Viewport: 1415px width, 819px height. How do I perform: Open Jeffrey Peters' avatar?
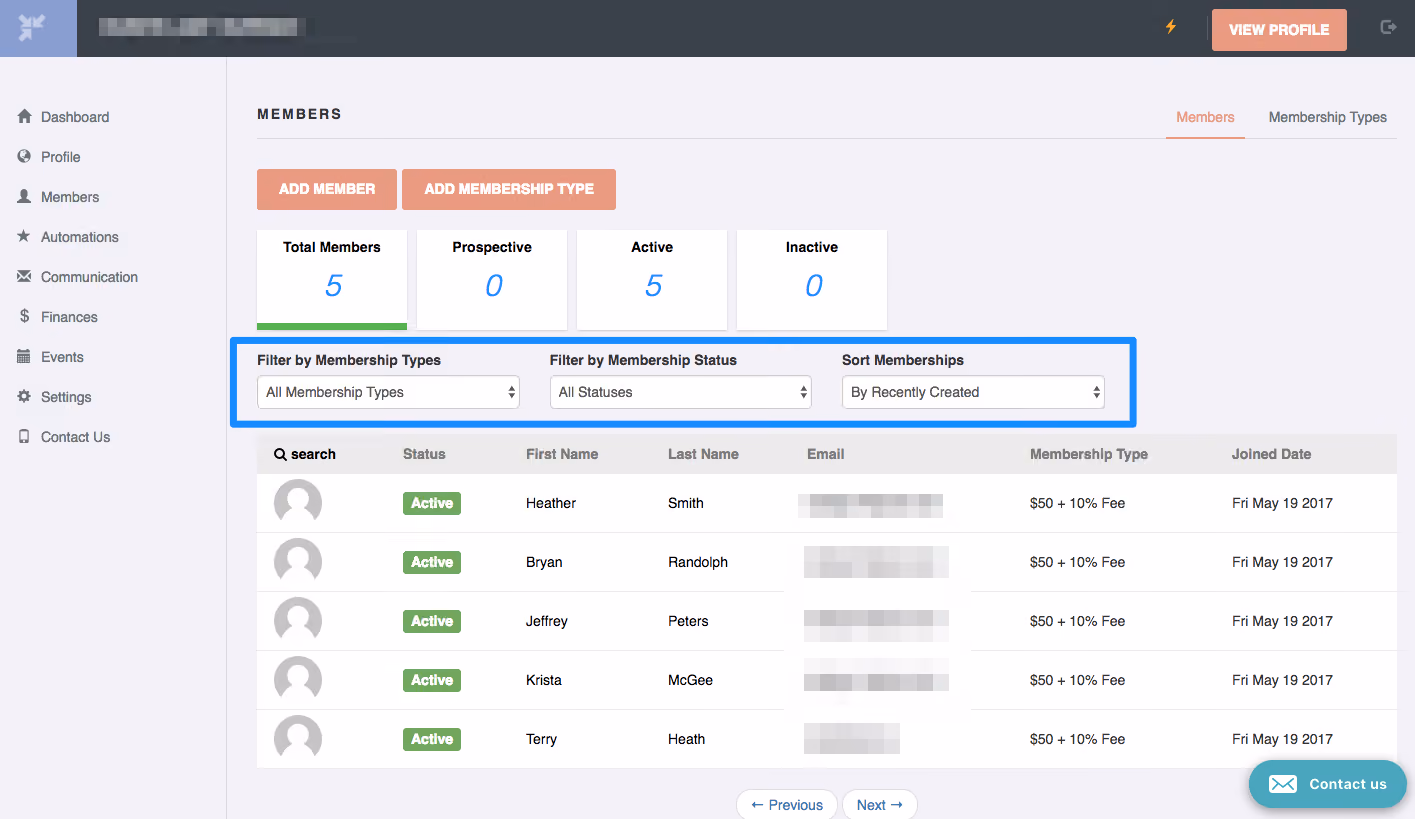pos(298,621)
